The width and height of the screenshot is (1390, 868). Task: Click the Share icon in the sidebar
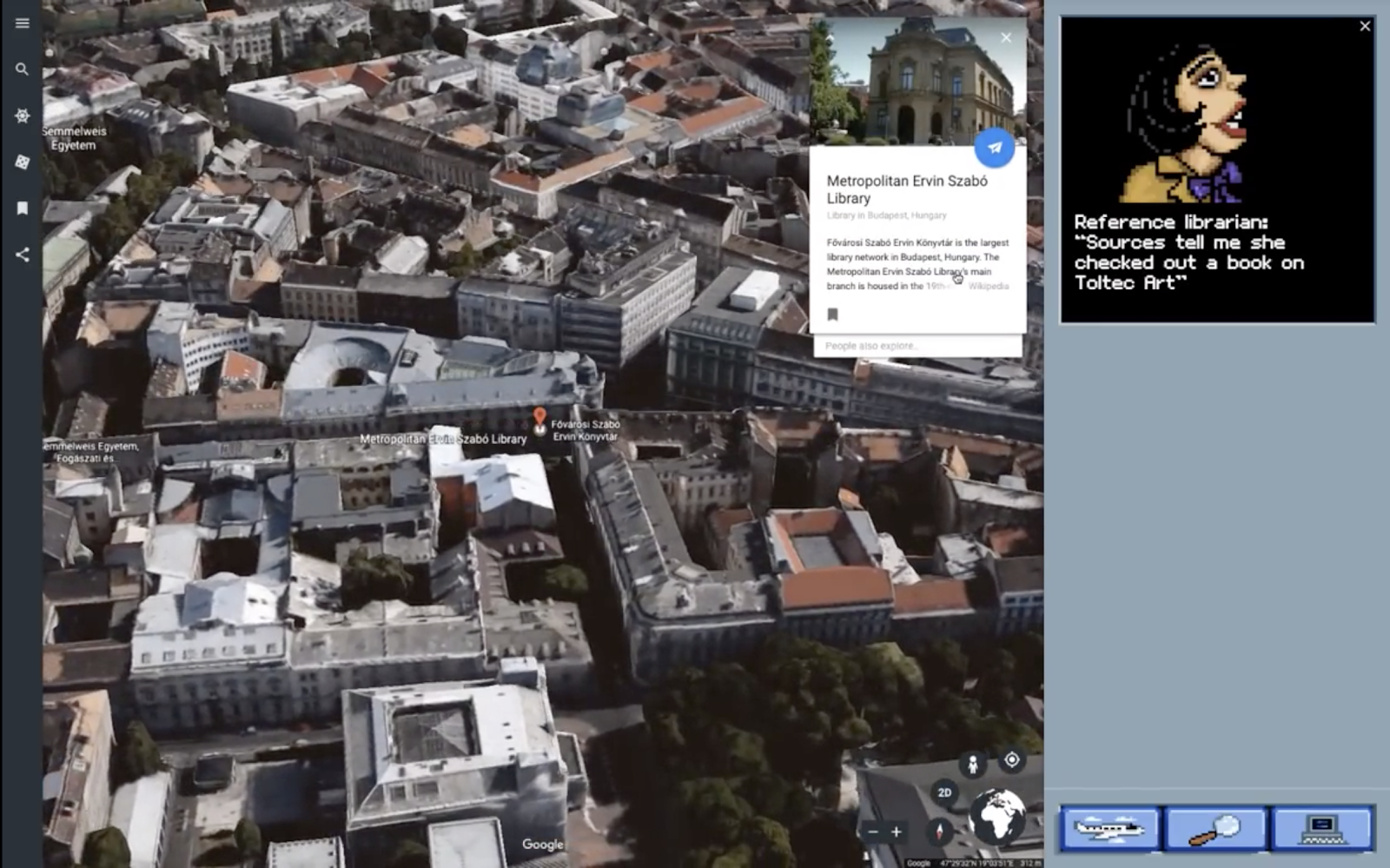coord(22,255)
